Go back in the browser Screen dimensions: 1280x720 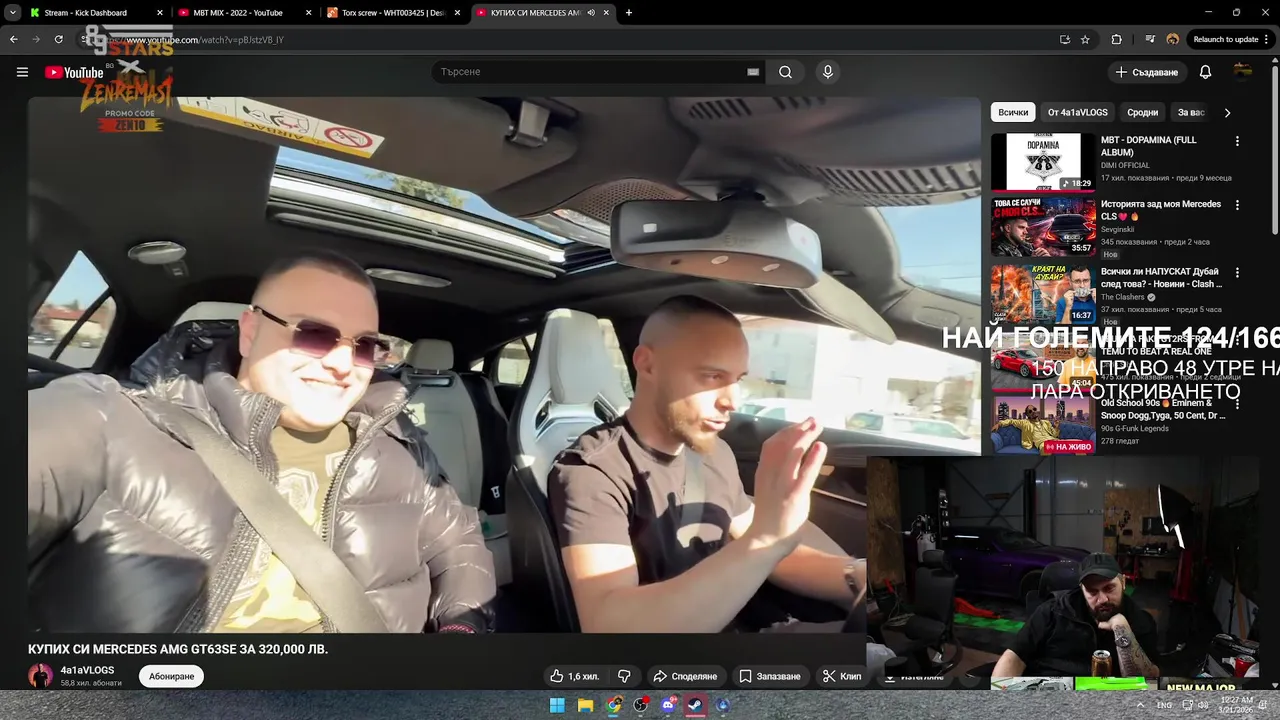[13, 39]
